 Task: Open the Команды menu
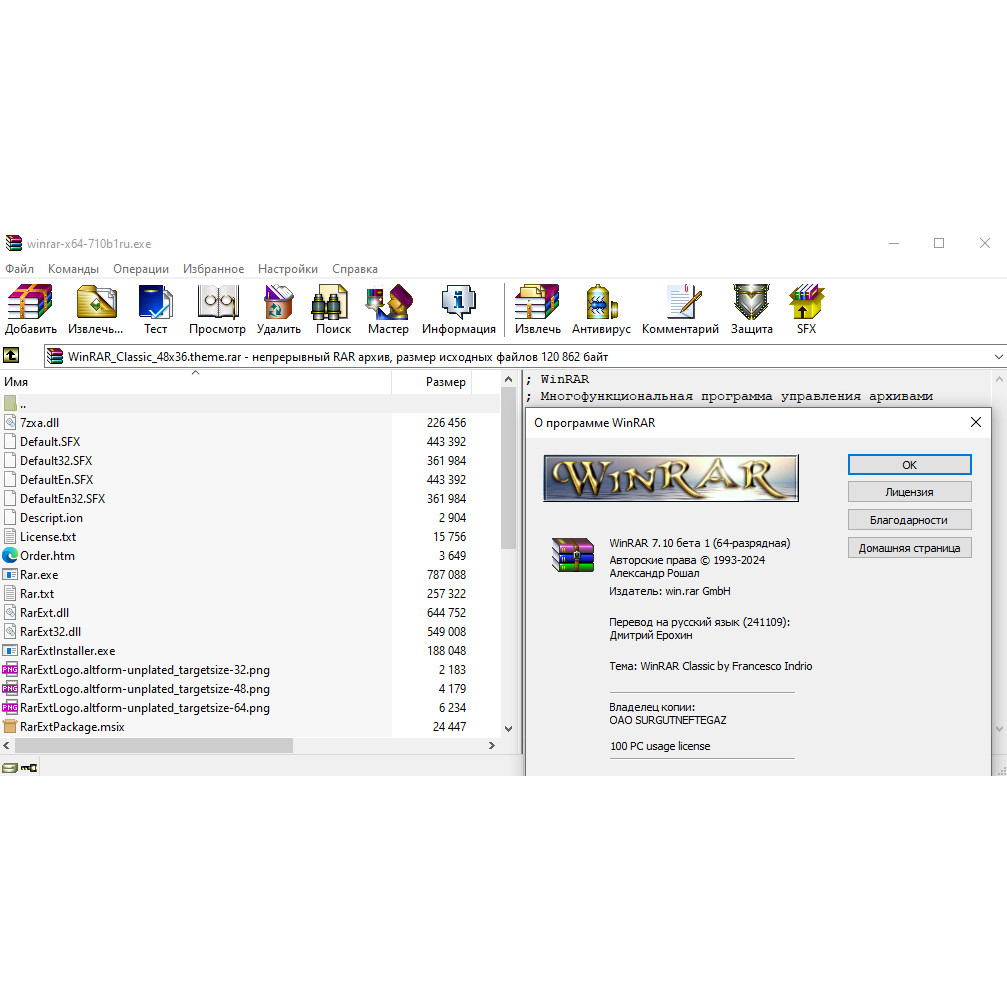(73, 269)
